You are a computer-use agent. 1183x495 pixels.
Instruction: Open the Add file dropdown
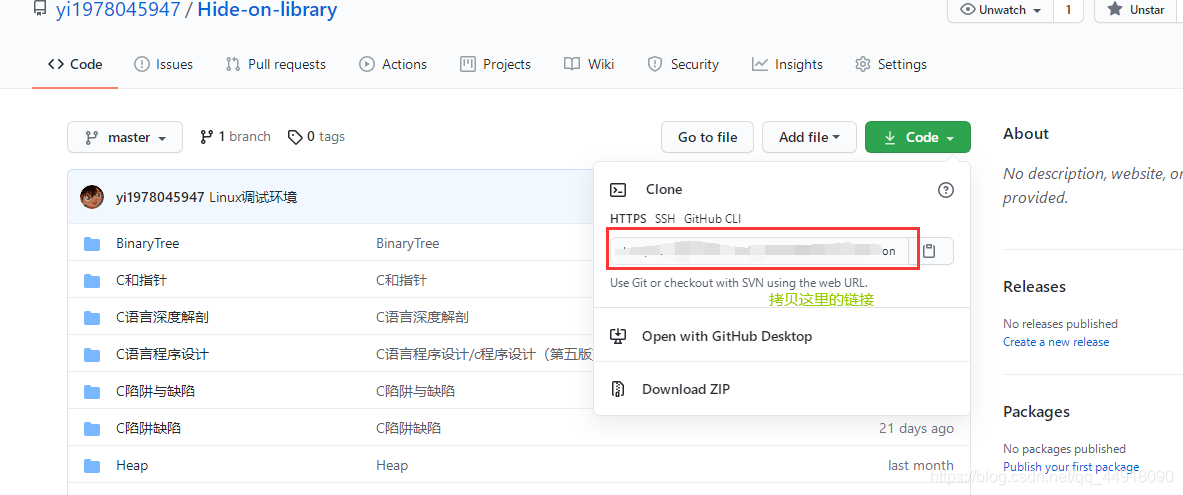[x=810, y=137]
